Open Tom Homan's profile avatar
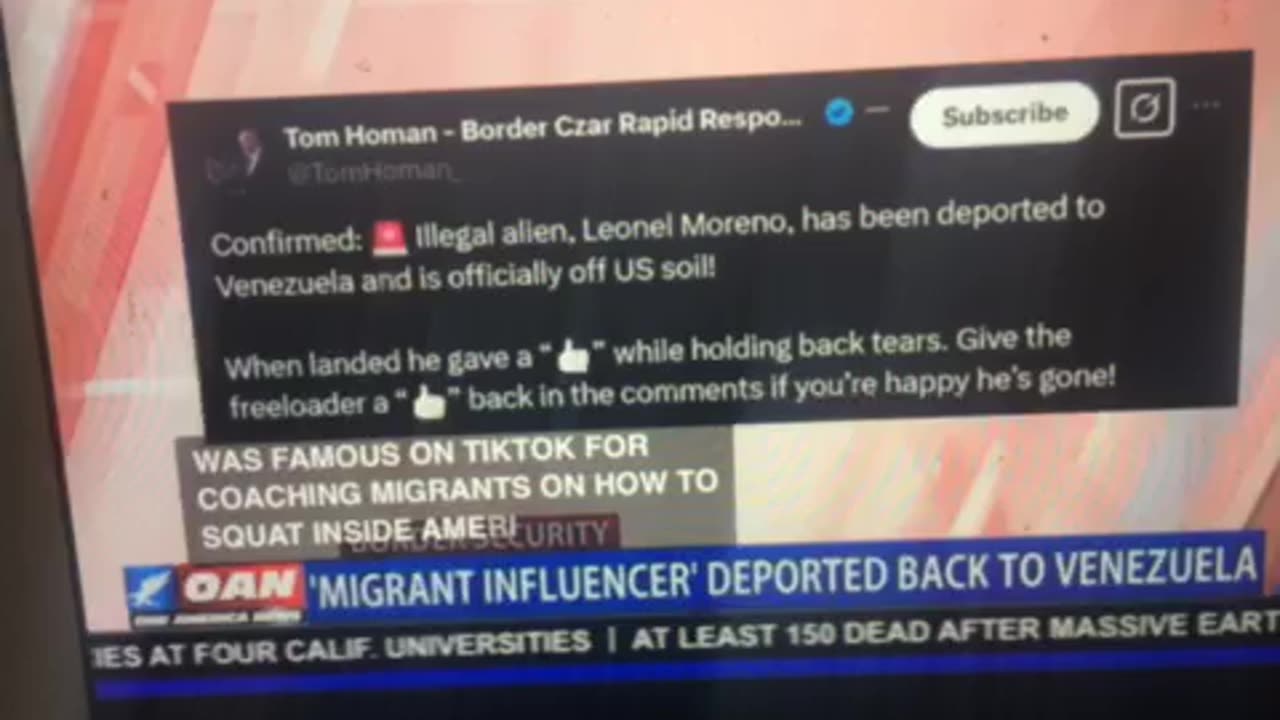The width and height of the screenshot is (1280, 720). click(237, 157)
